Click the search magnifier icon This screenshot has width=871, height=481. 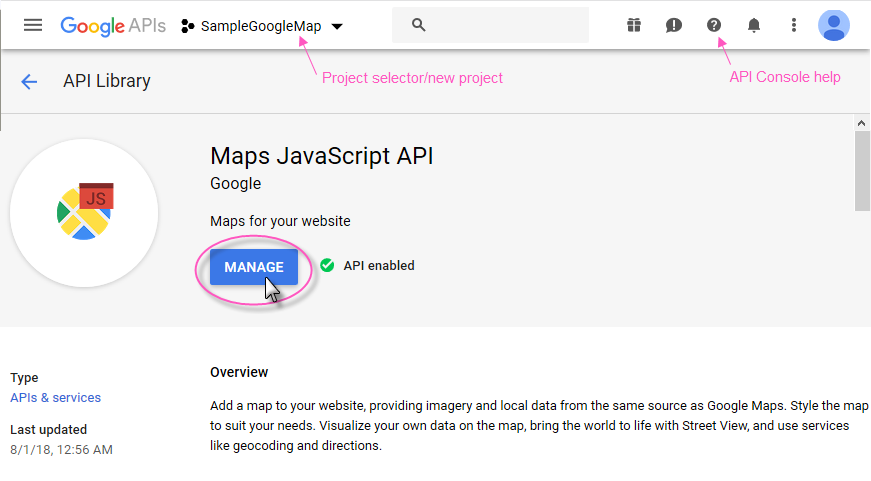coord(419,25)
